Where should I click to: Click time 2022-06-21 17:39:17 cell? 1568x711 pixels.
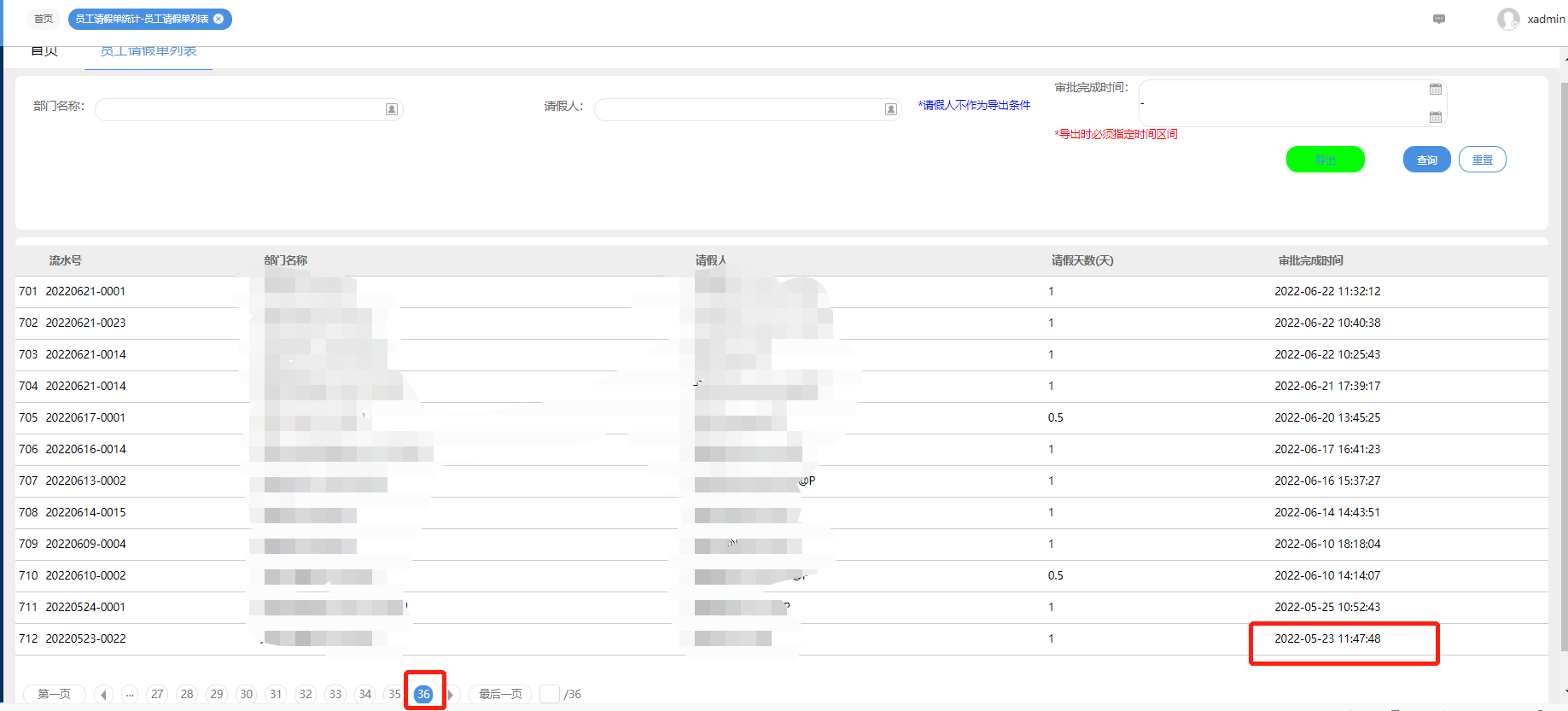tap(1327, 386)
